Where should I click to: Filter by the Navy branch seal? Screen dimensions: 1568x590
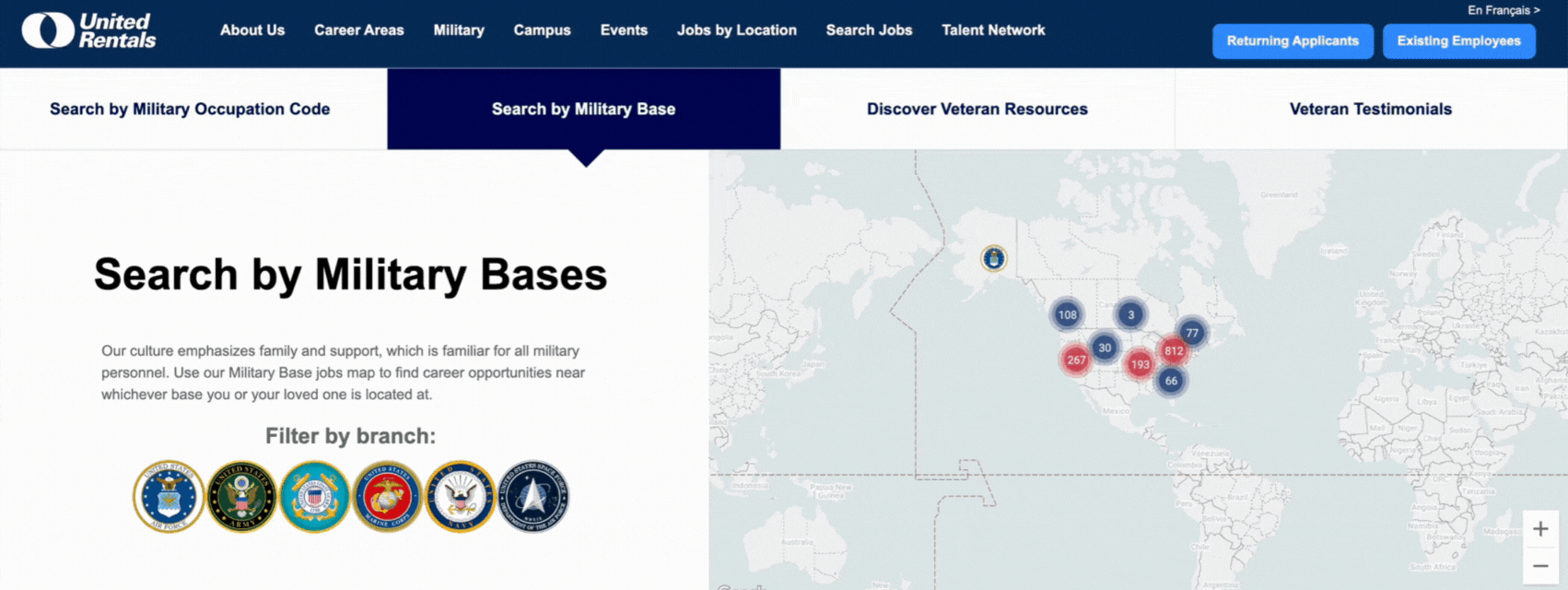pyautogui.click(x=460, y=497)
